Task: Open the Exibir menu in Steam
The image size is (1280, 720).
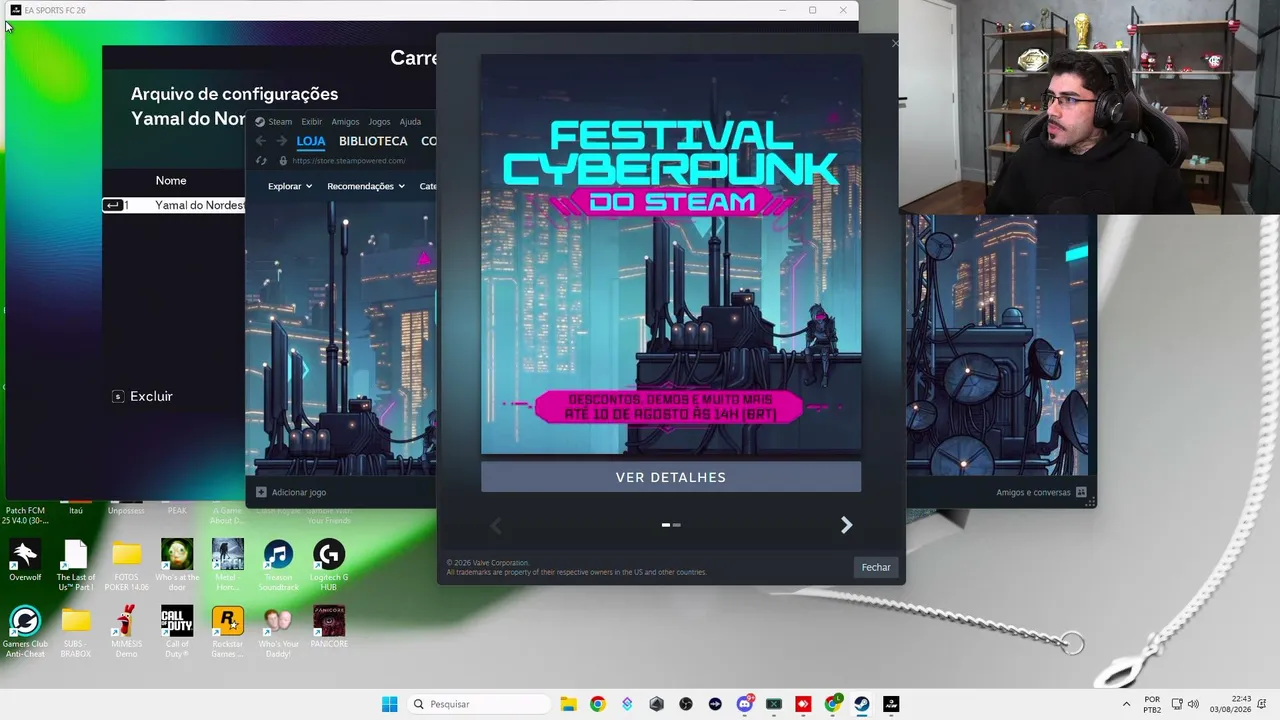Action: 312,122
